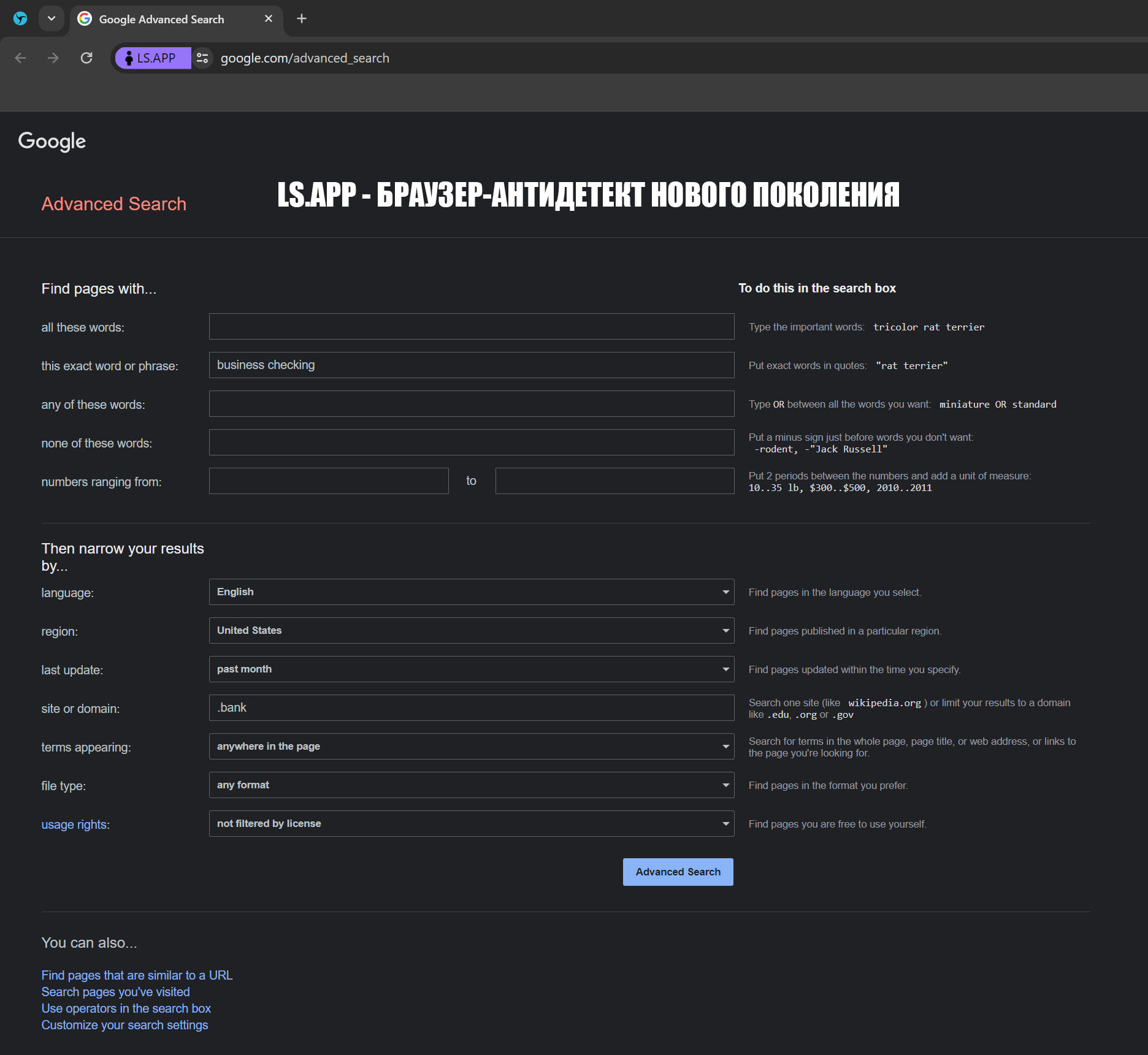Click the 'Then narrow your results by...' heading
This screenshot has width=1148, height=1055.
(123, 557)
